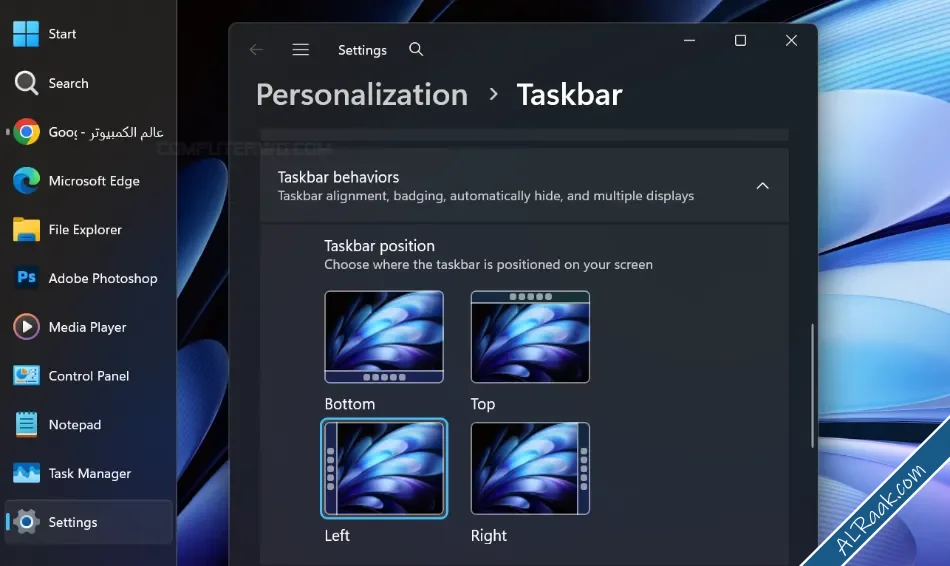
Task: Select the Bottom taskbar position thumbnail
Action: click(x=384, y=337)
